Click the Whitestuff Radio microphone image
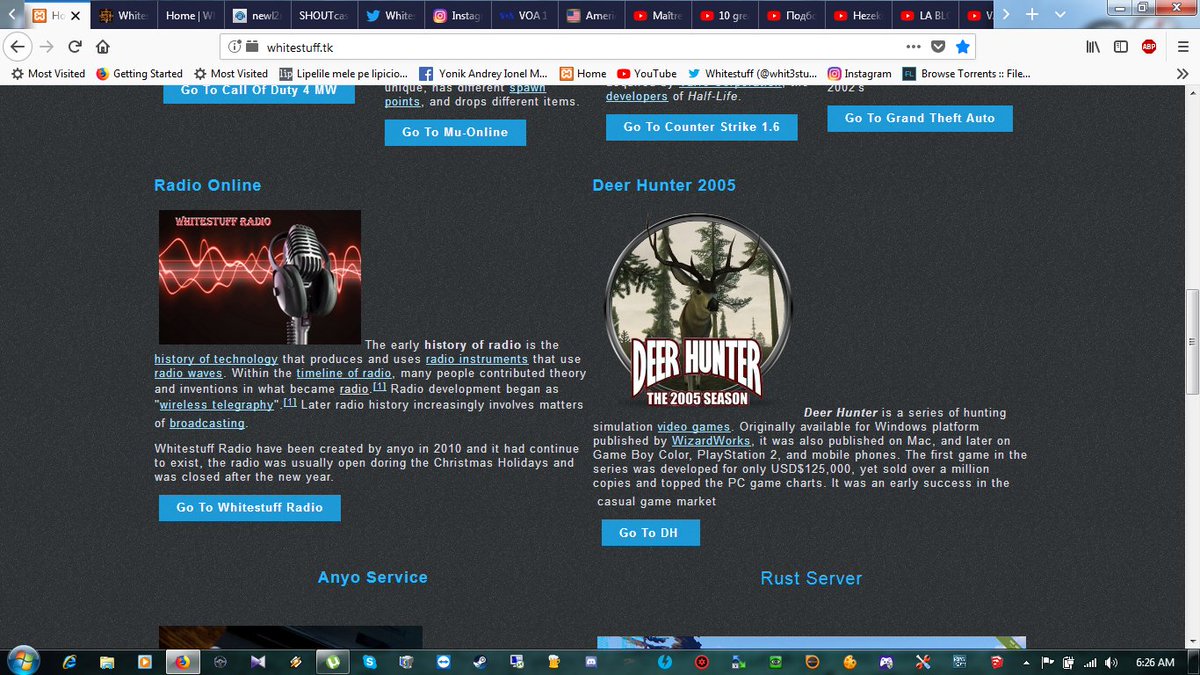The height and width of the screenshot is (675, 1200). click(x=260, y=277)
